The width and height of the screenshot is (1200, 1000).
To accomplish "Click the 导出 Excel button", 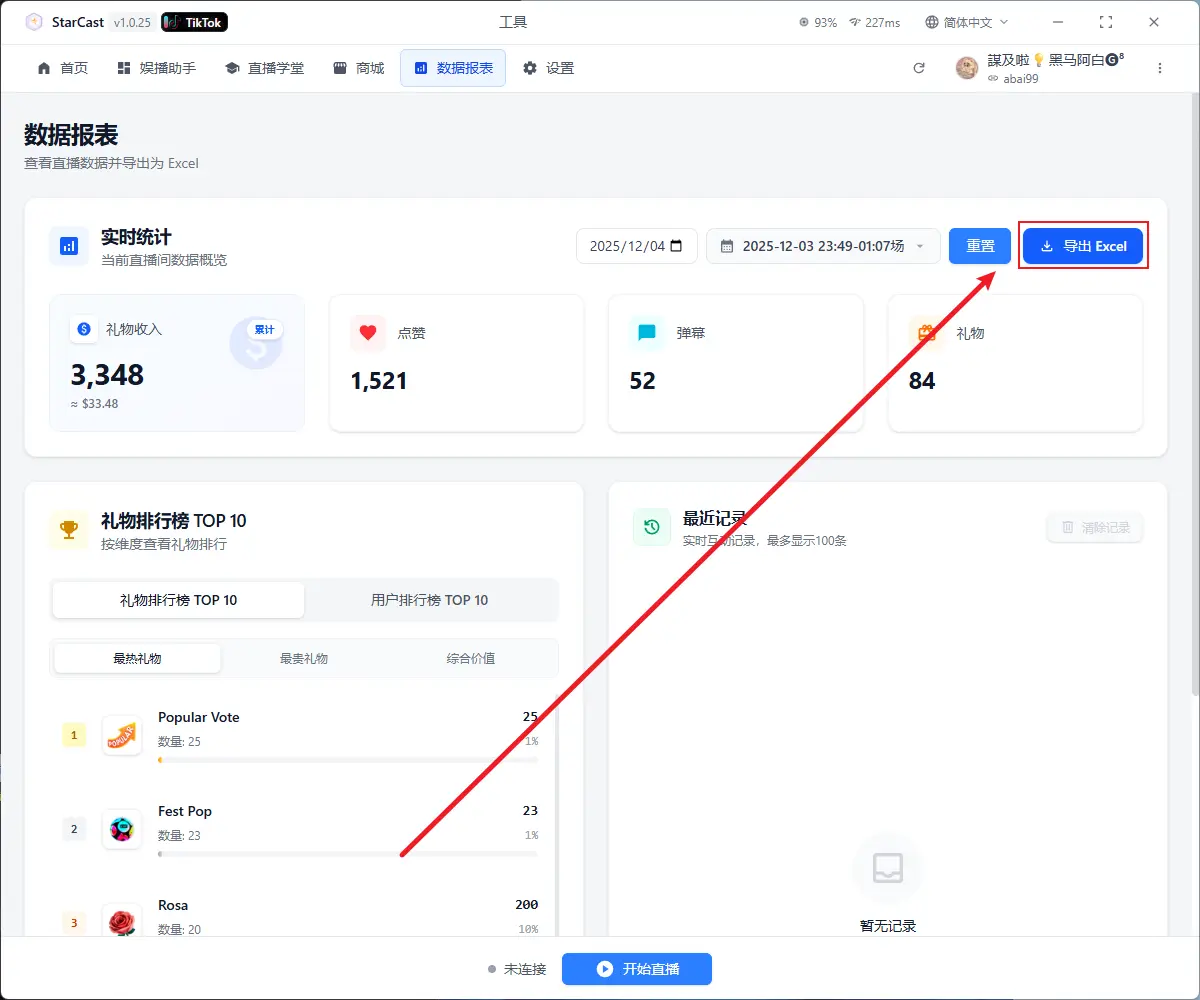I will [x=1083, y=246].
